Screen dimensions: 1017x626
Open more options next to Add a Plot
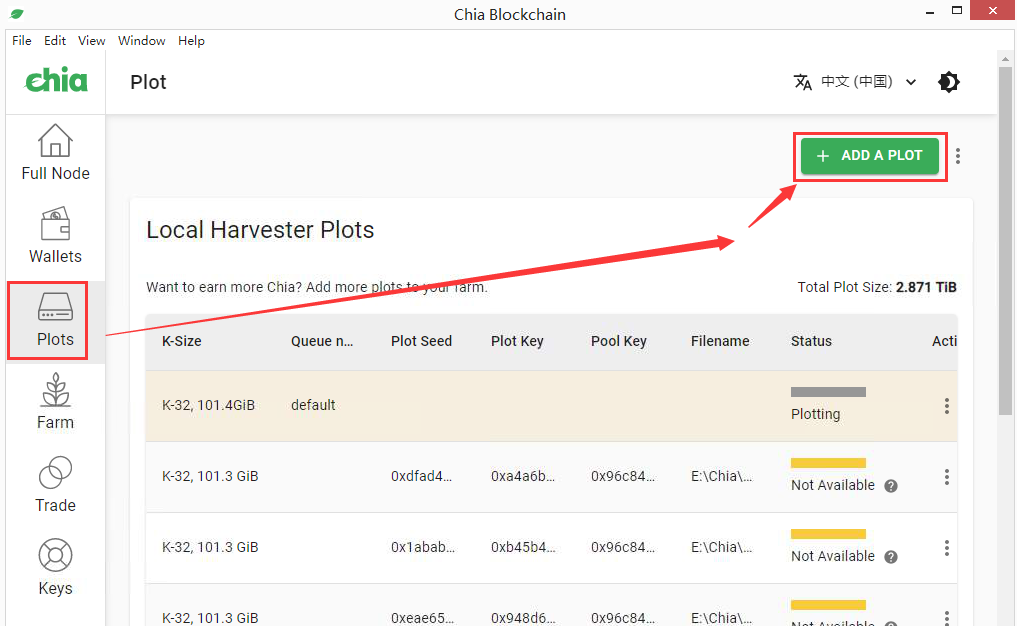tap(958, 156)
